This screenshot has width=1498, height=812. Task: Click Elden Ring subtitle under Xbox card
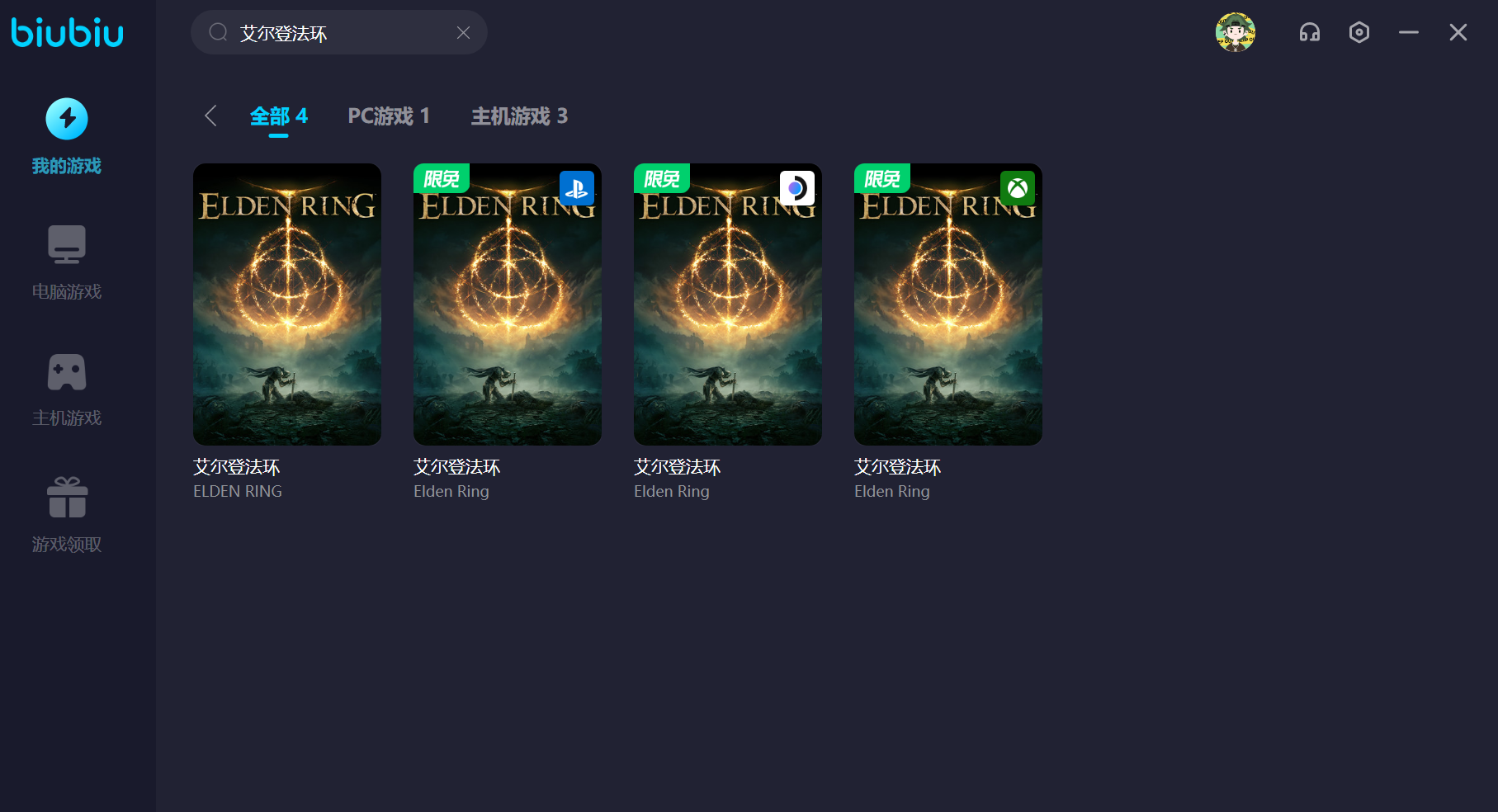click(x=892, y=492)
